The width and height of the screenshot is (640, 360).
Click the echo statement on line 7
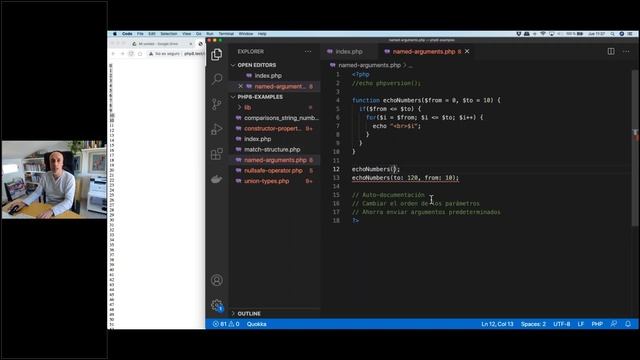pos(396,126)
